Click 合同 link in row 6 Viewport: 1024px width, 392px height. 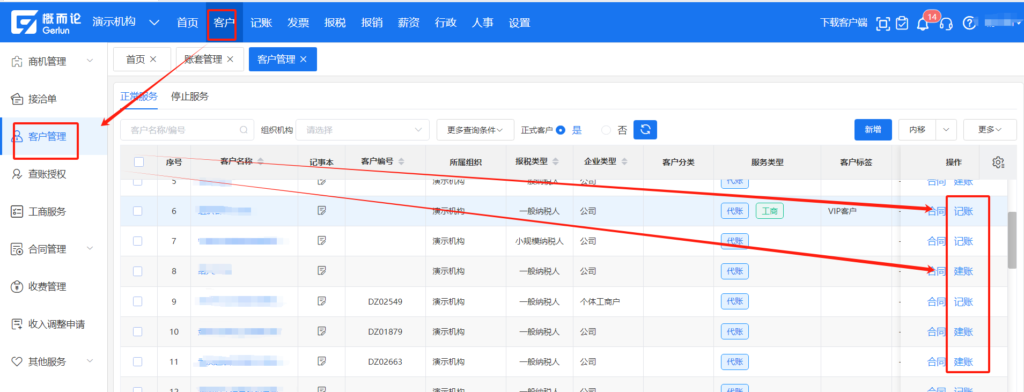click(x=936, y=211)
